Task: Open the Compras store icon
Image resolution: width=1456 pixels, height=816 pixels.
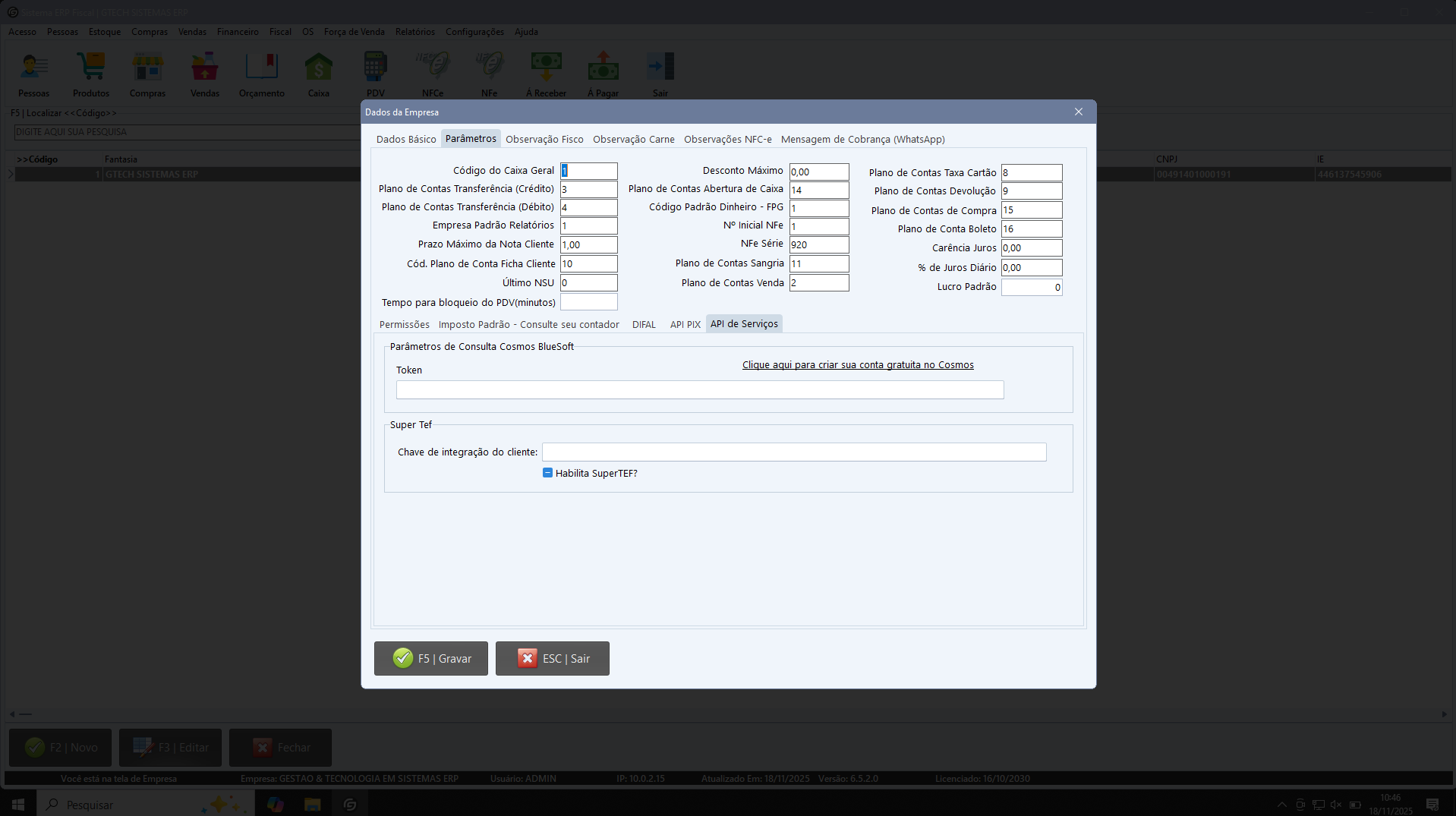Action: 147,74
